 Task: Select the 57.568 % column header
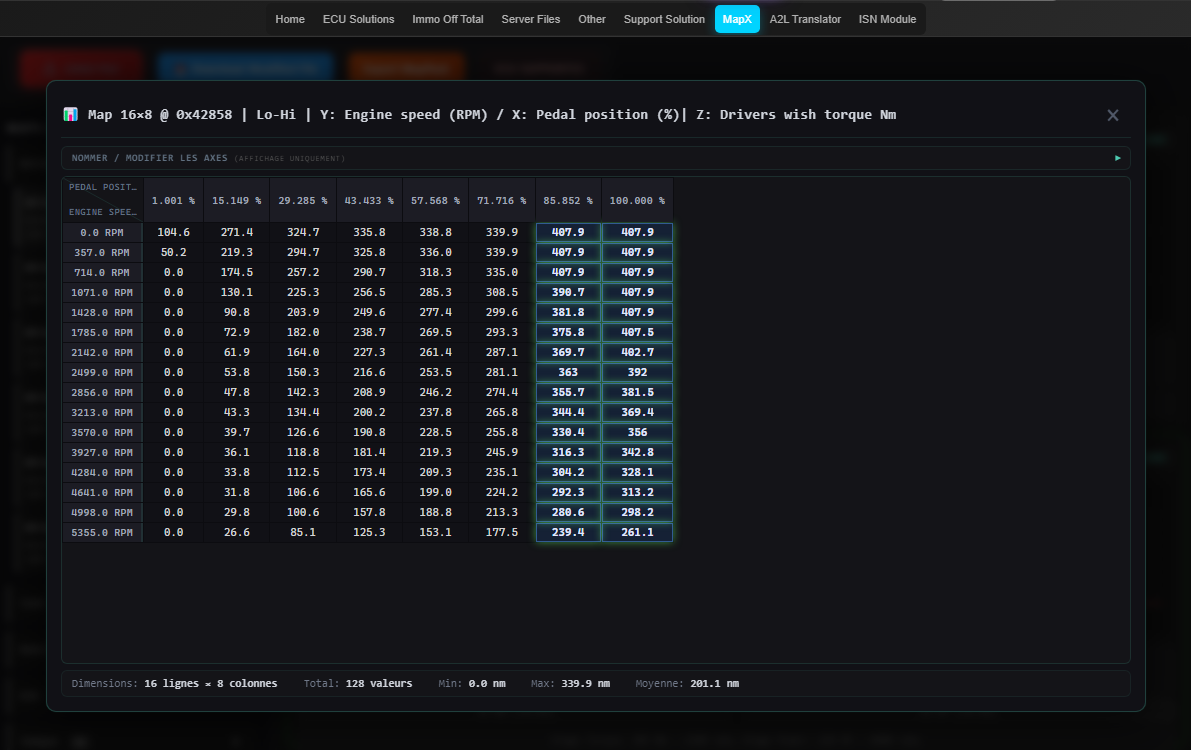click(x=435, y=201)
